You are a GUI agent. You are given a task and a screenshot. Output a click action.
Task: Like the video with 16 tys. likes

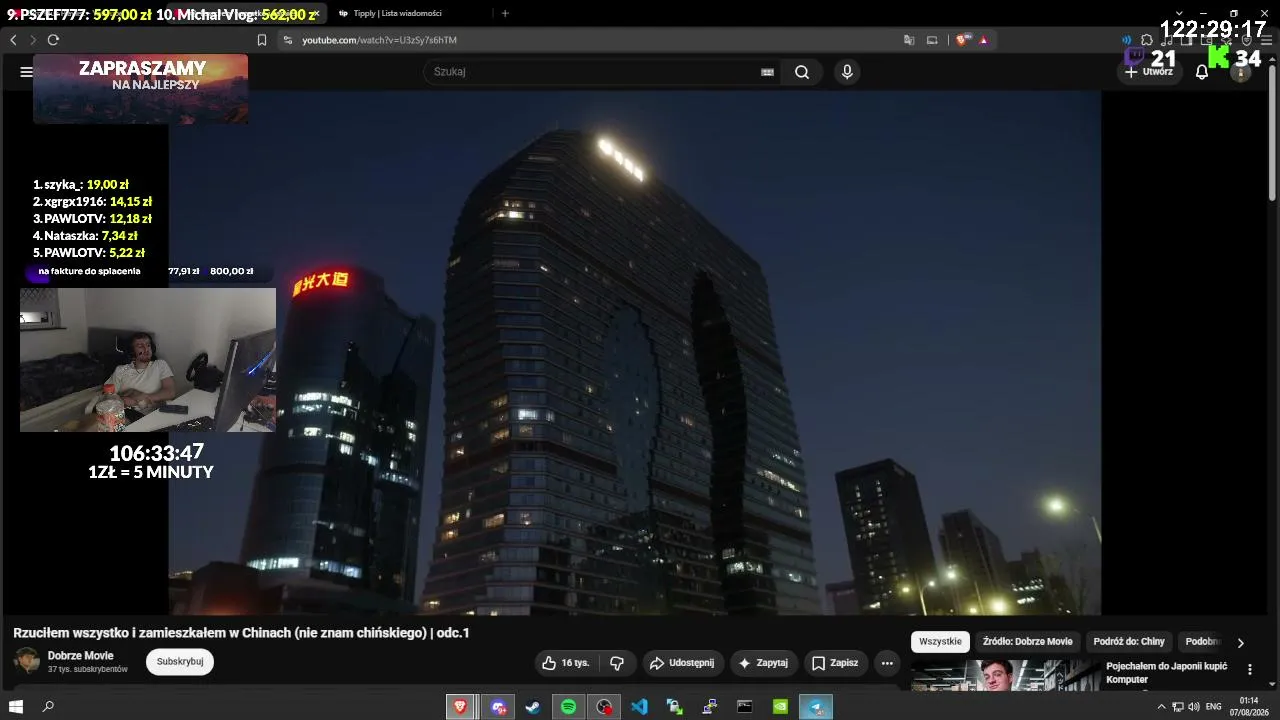pos(566,663)
